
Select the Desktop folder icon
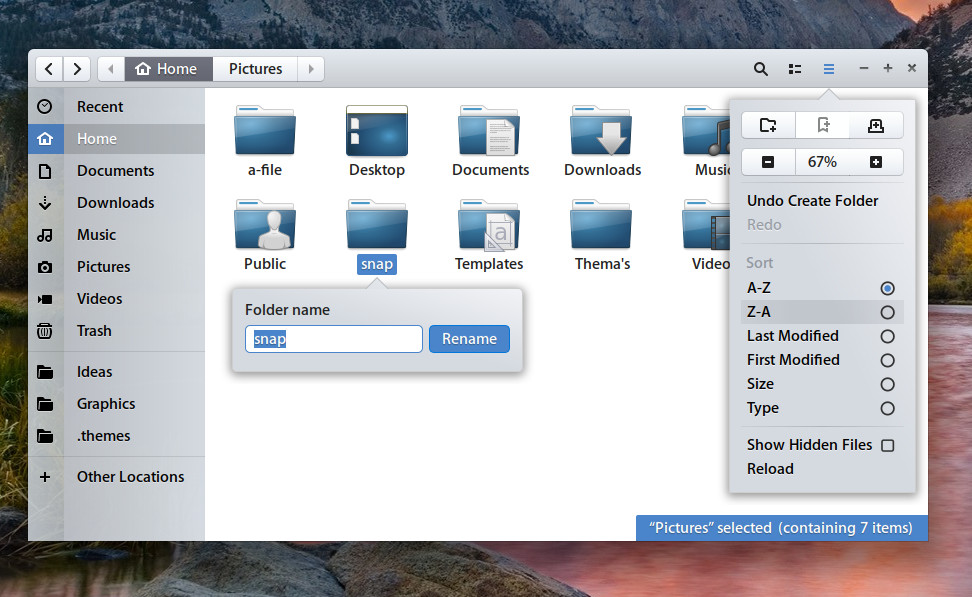377,131
